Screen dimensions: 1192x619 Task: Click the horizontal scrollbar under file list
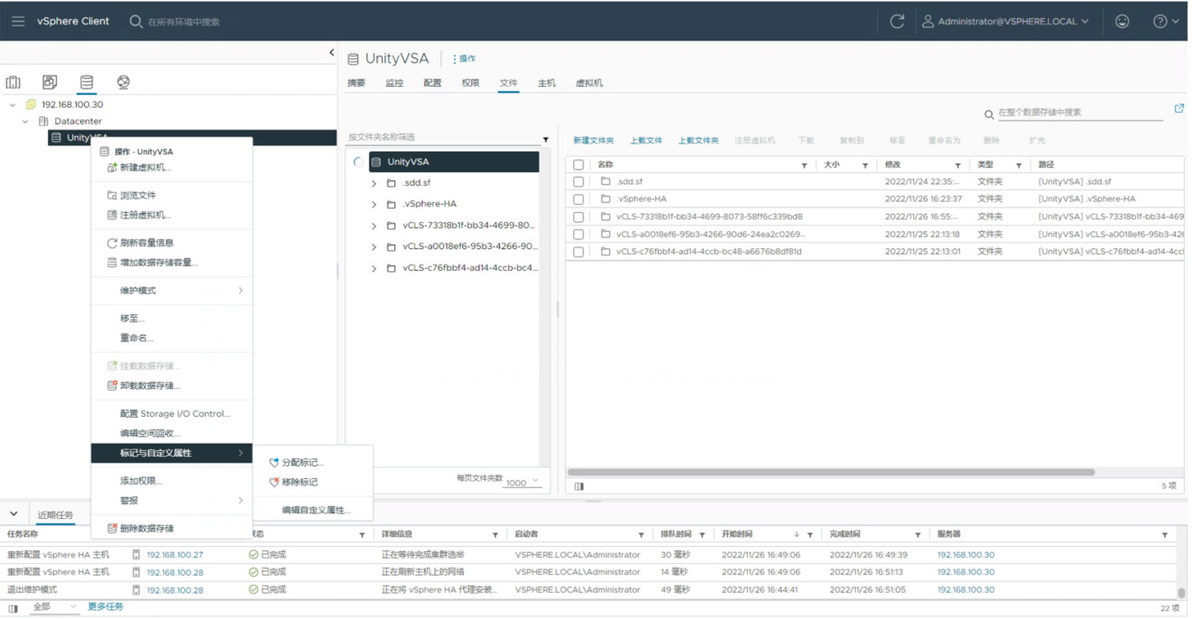pos(831,472)
